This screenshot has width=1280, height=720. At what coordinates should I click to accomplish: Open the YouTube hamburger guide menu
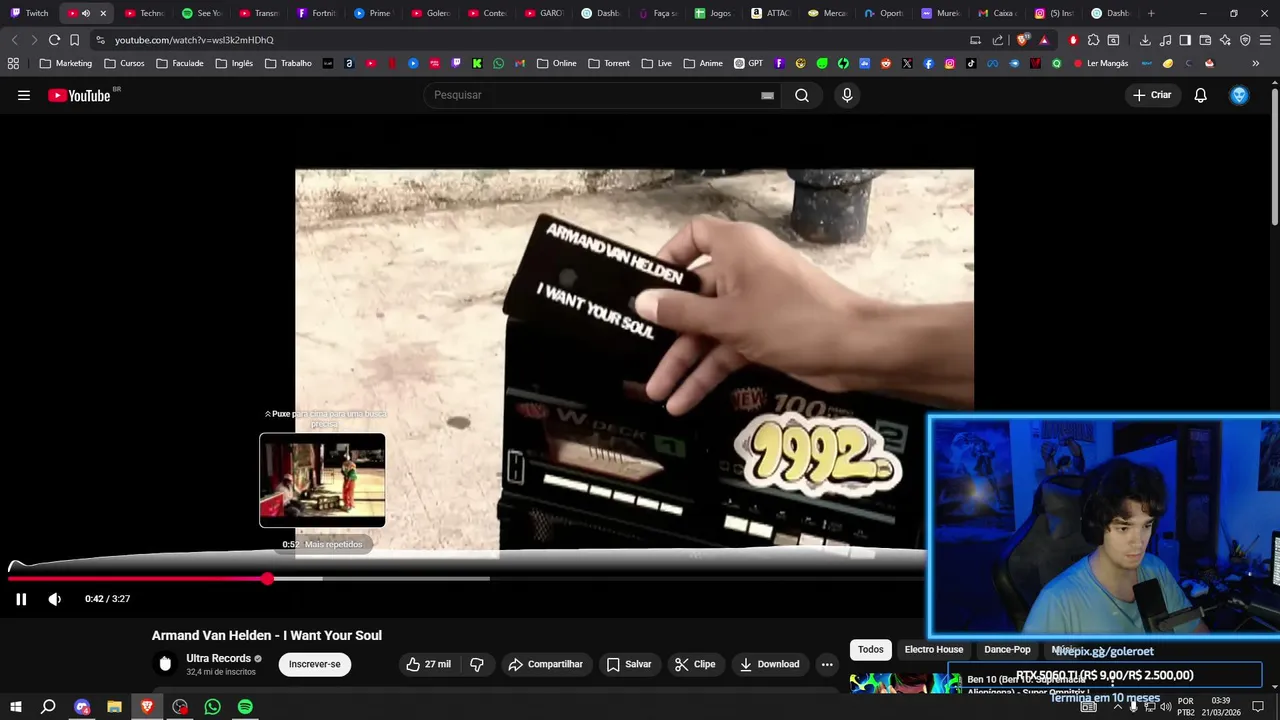point(24,95)
